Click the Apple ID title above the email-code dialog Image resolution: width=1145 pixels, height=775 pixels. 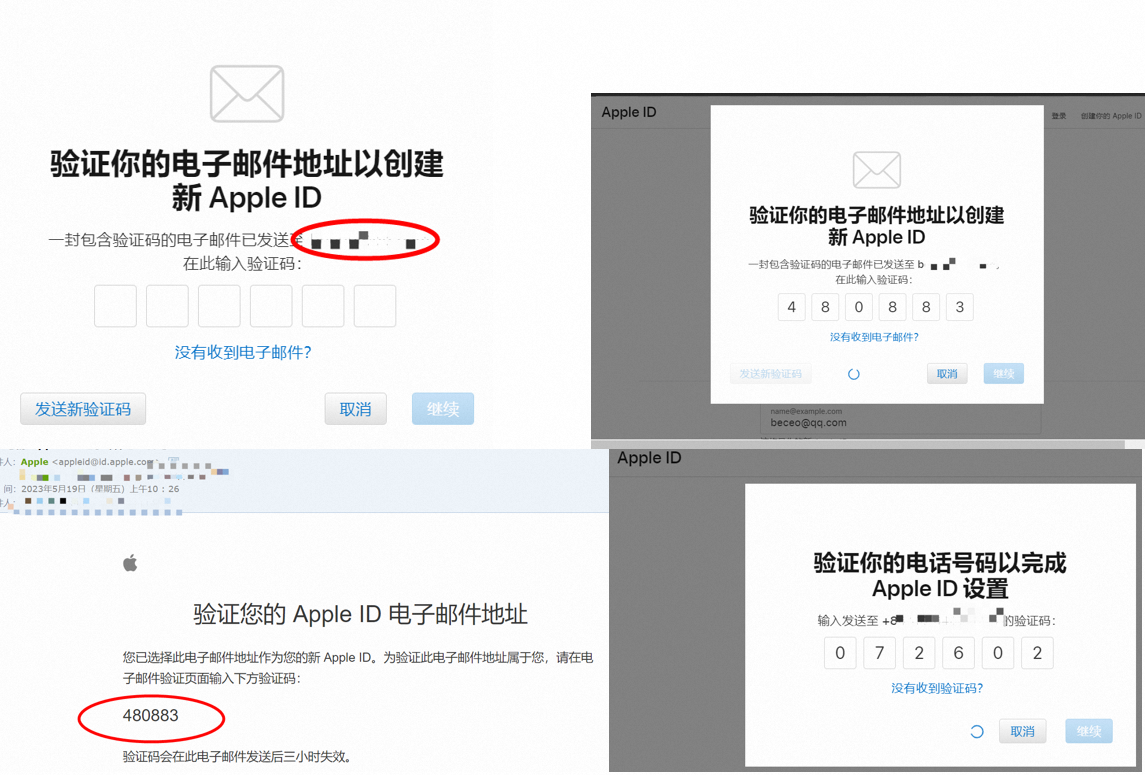[x=629, y=112]
